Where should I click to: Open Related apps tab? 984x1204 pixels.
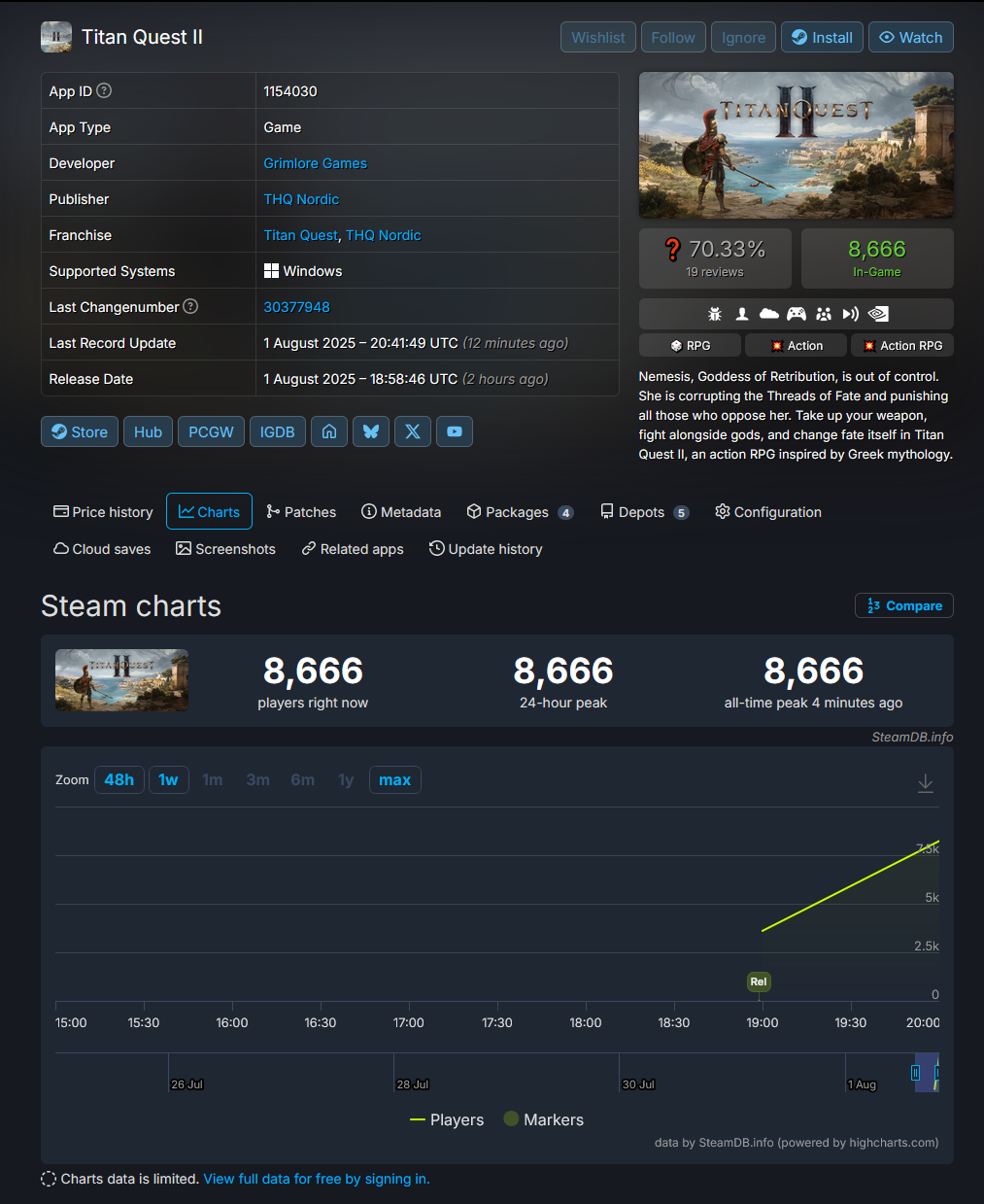353,549
